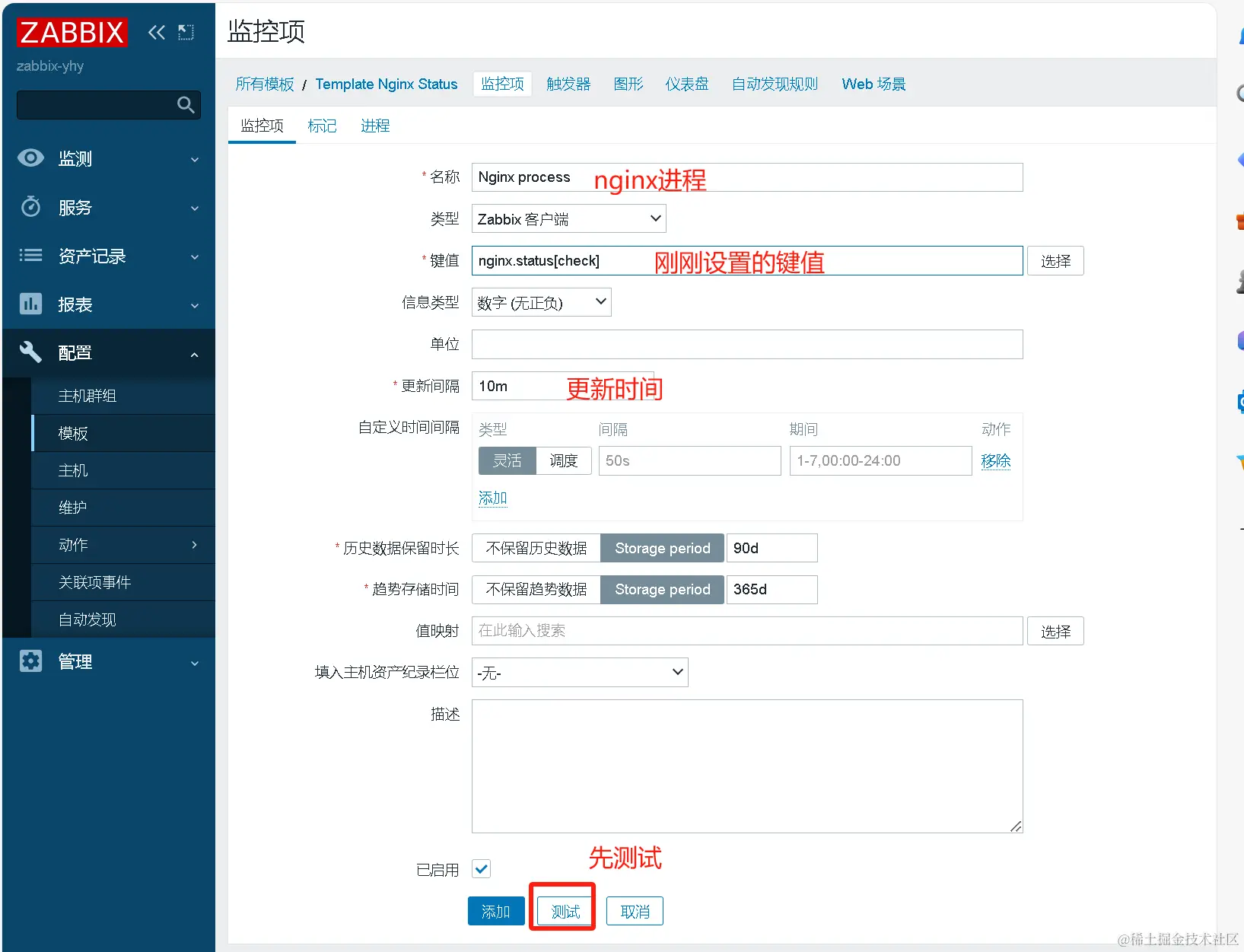Click 选择 button next to 值映射
The image size is (1244, 952).
click(x=1055, y=631)
